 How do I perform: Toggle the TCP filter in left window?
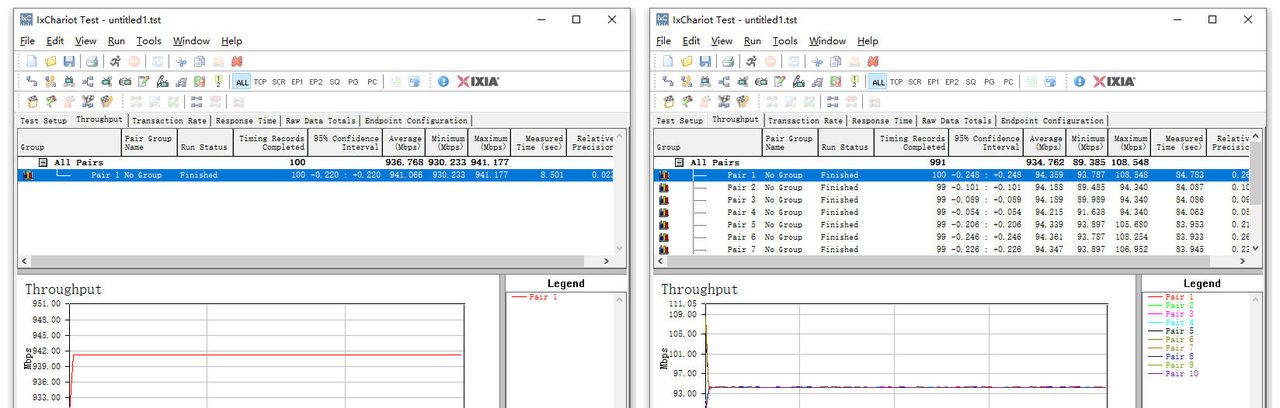click(260, 81)
